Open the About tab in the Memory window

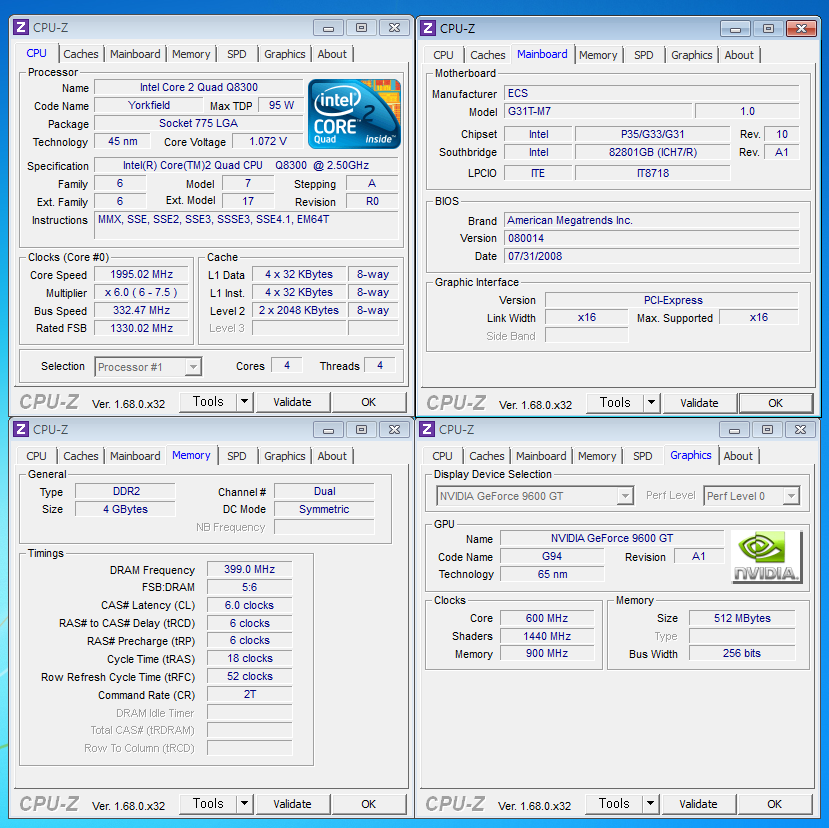tap(332, 456)
